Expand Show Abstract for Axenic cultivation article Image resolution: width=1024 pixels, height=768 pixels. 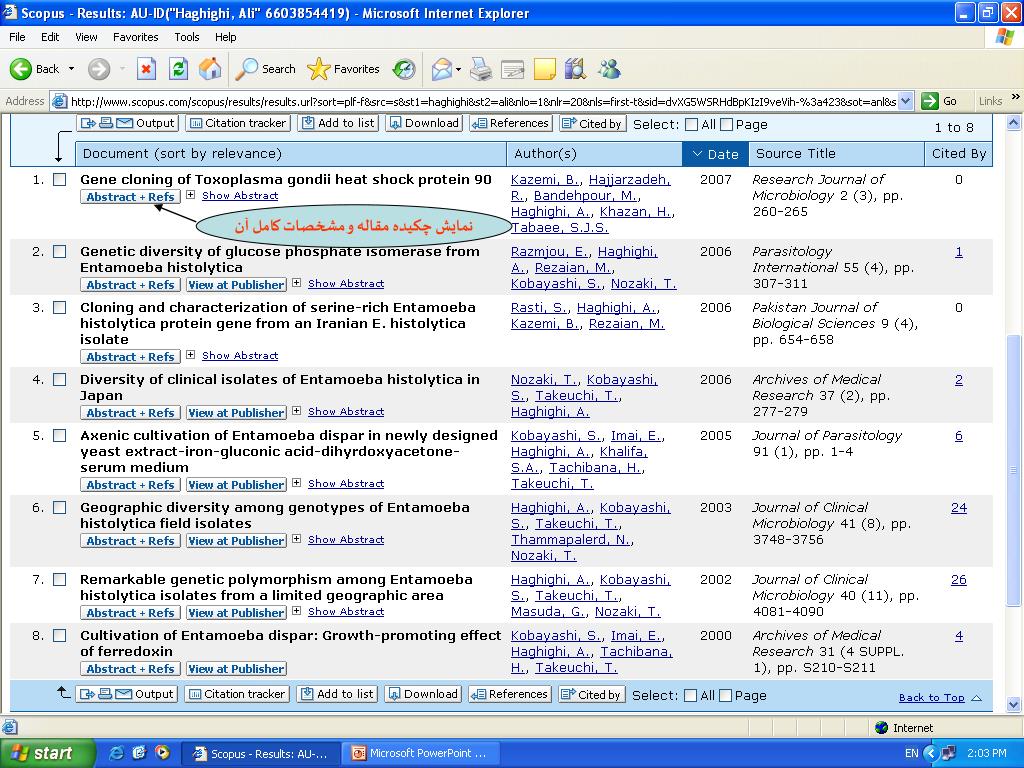point(345,483)
